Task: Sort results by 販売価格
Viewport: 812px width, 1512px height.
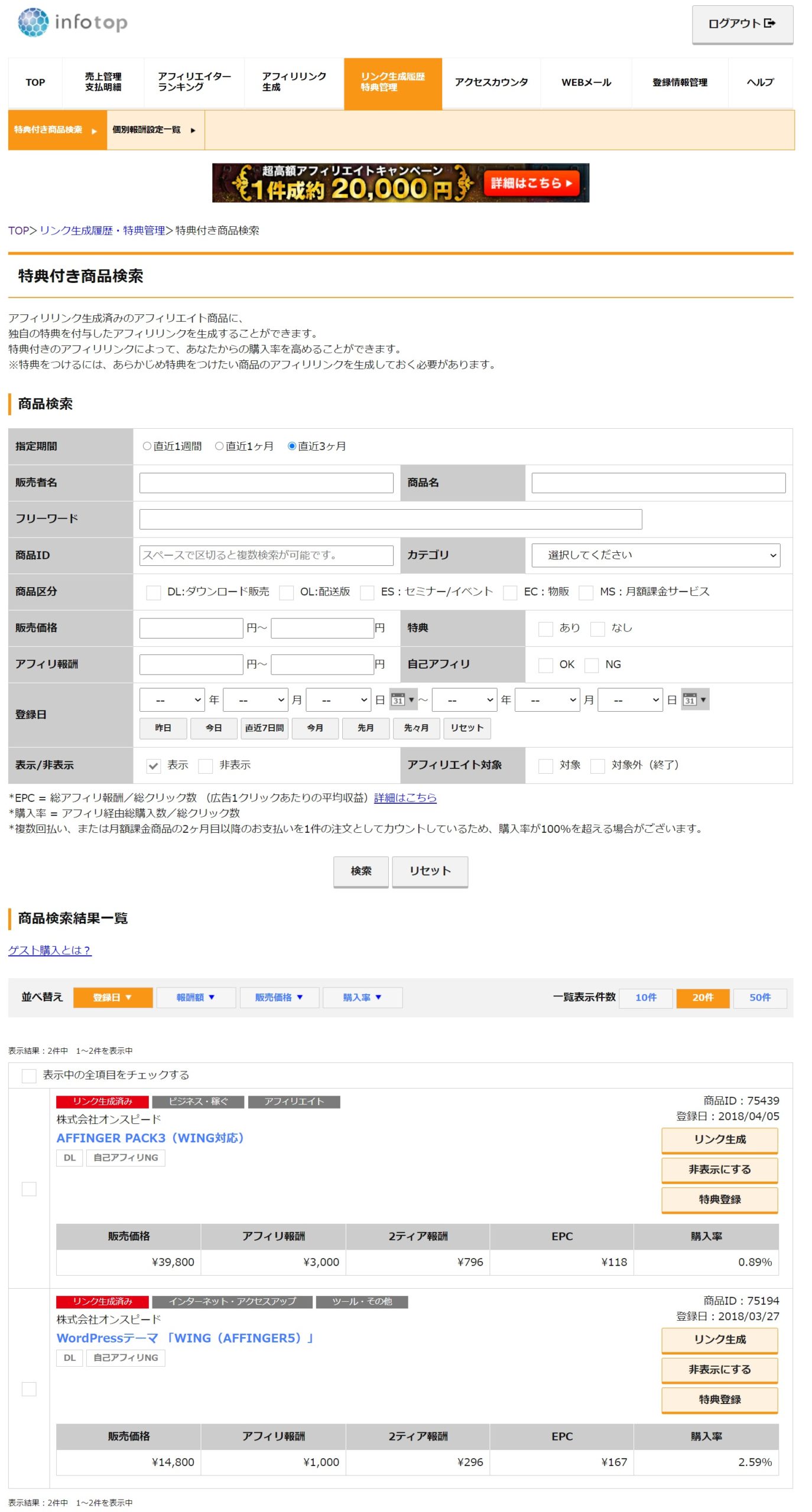Action: coord(280,998)
